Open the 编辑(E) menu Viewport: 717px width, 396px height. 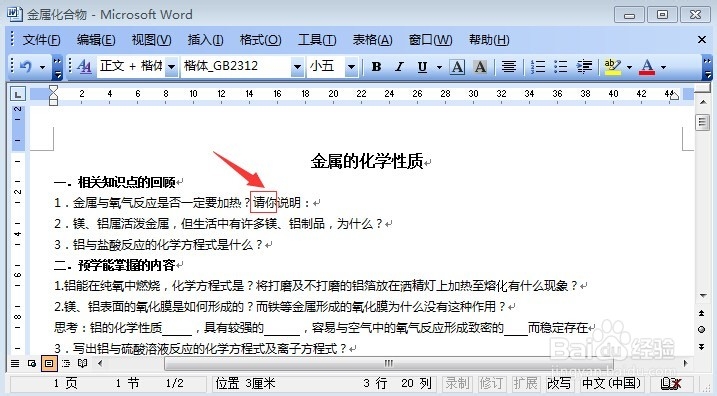pyautogui.click(x=96, y=40)
